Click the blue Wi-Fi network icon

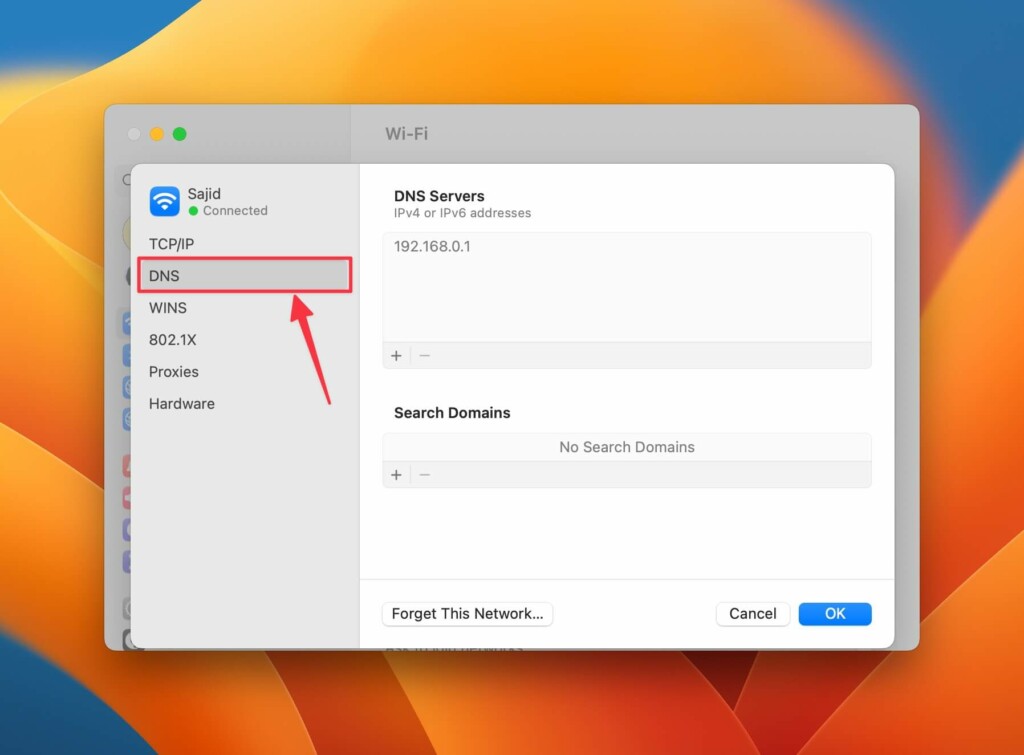tap(165, 201)
